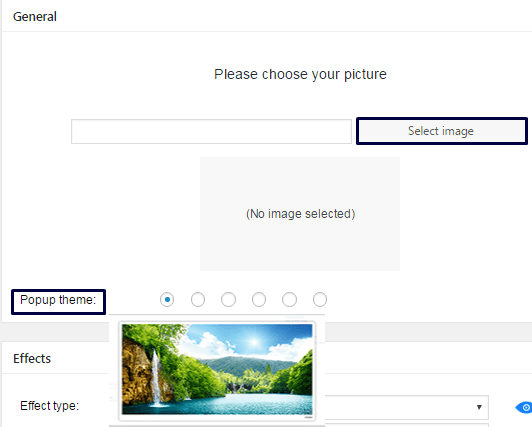This screenshot has width=532, height=427.
Task: Click the General section header
Action: pyautogui.click(x=35, y=17)
